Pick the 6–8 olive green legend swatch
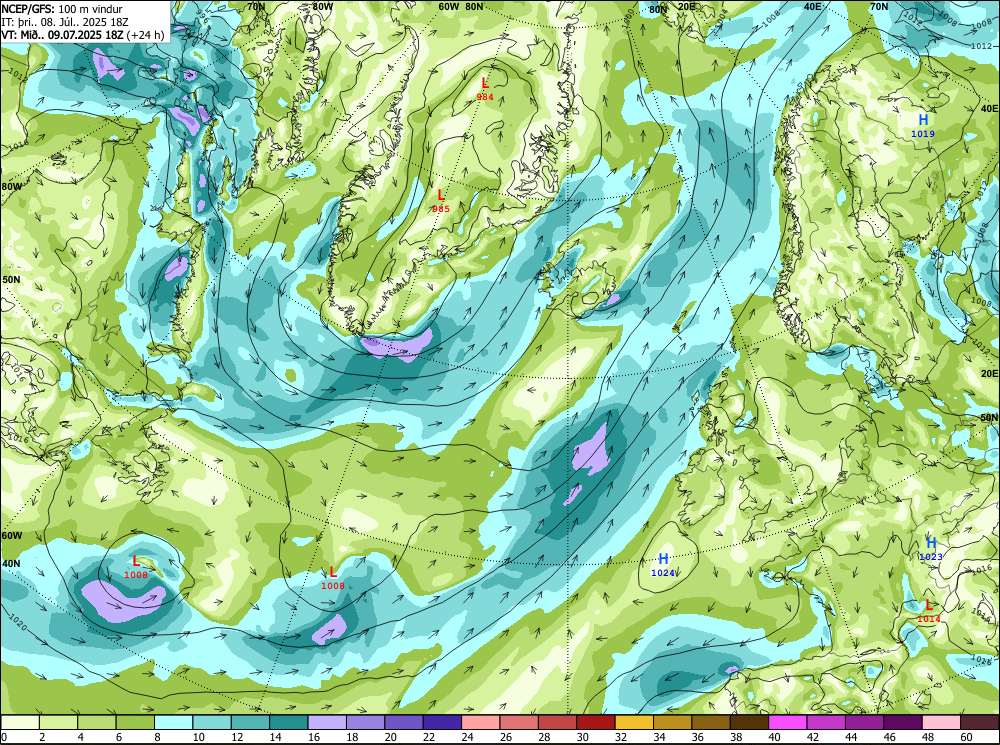Viewport: 1000px width, 745px height. point(135,722)
